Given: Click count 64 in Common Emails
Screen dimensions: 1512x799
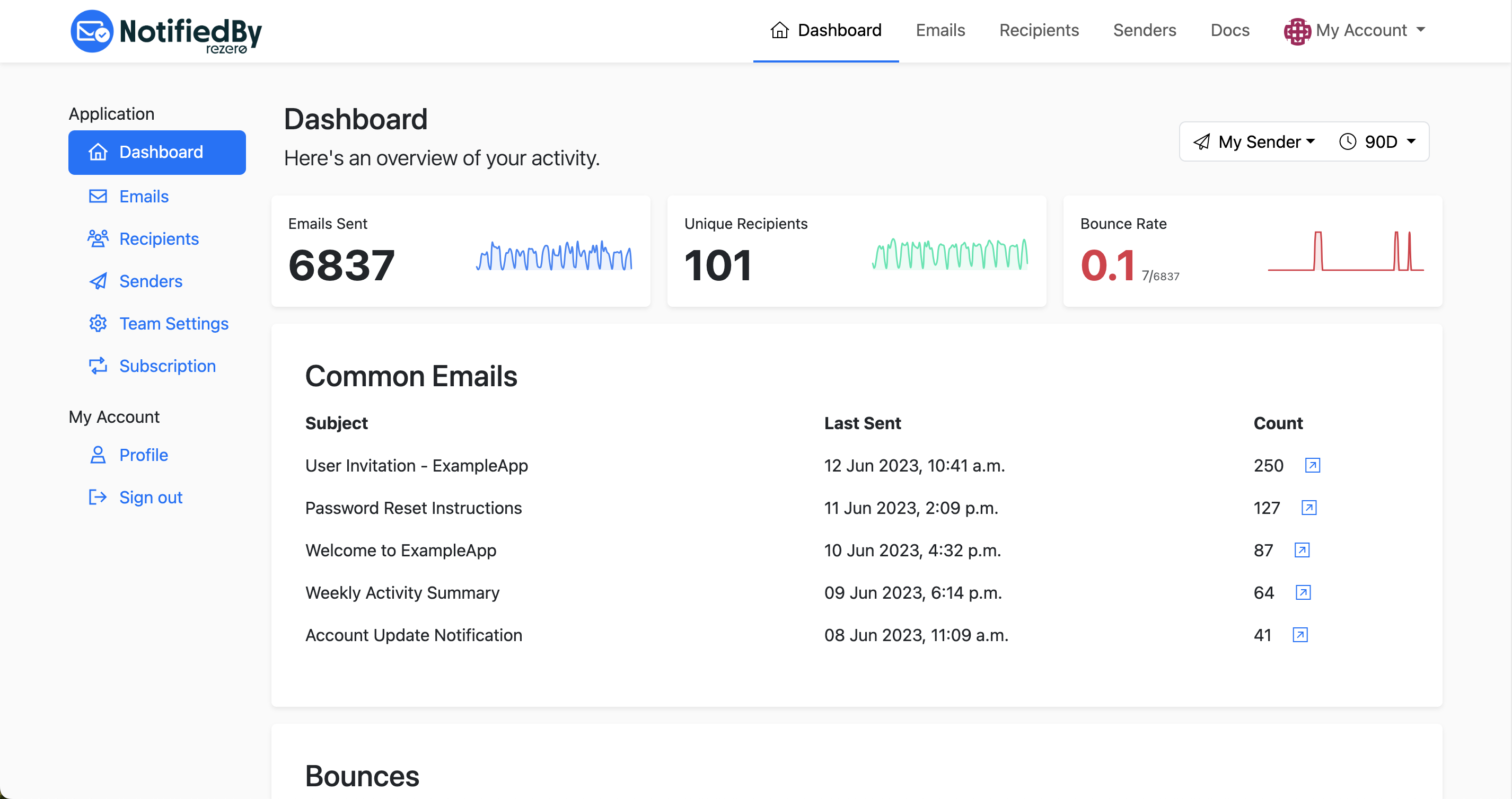Looking at the screenshot, I should [1264, 592].
